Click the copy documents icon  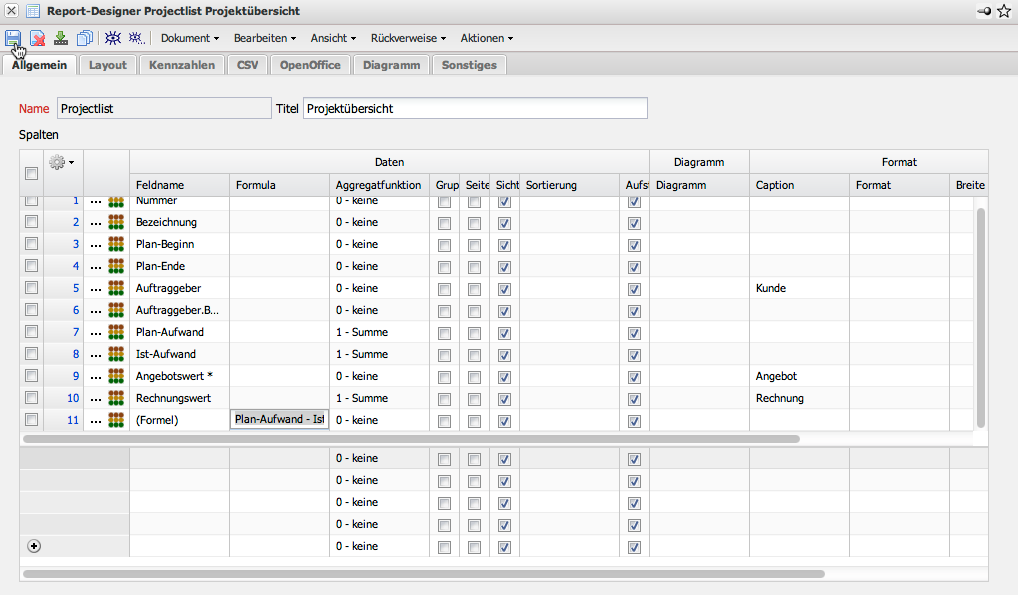[x=85, y=38]
